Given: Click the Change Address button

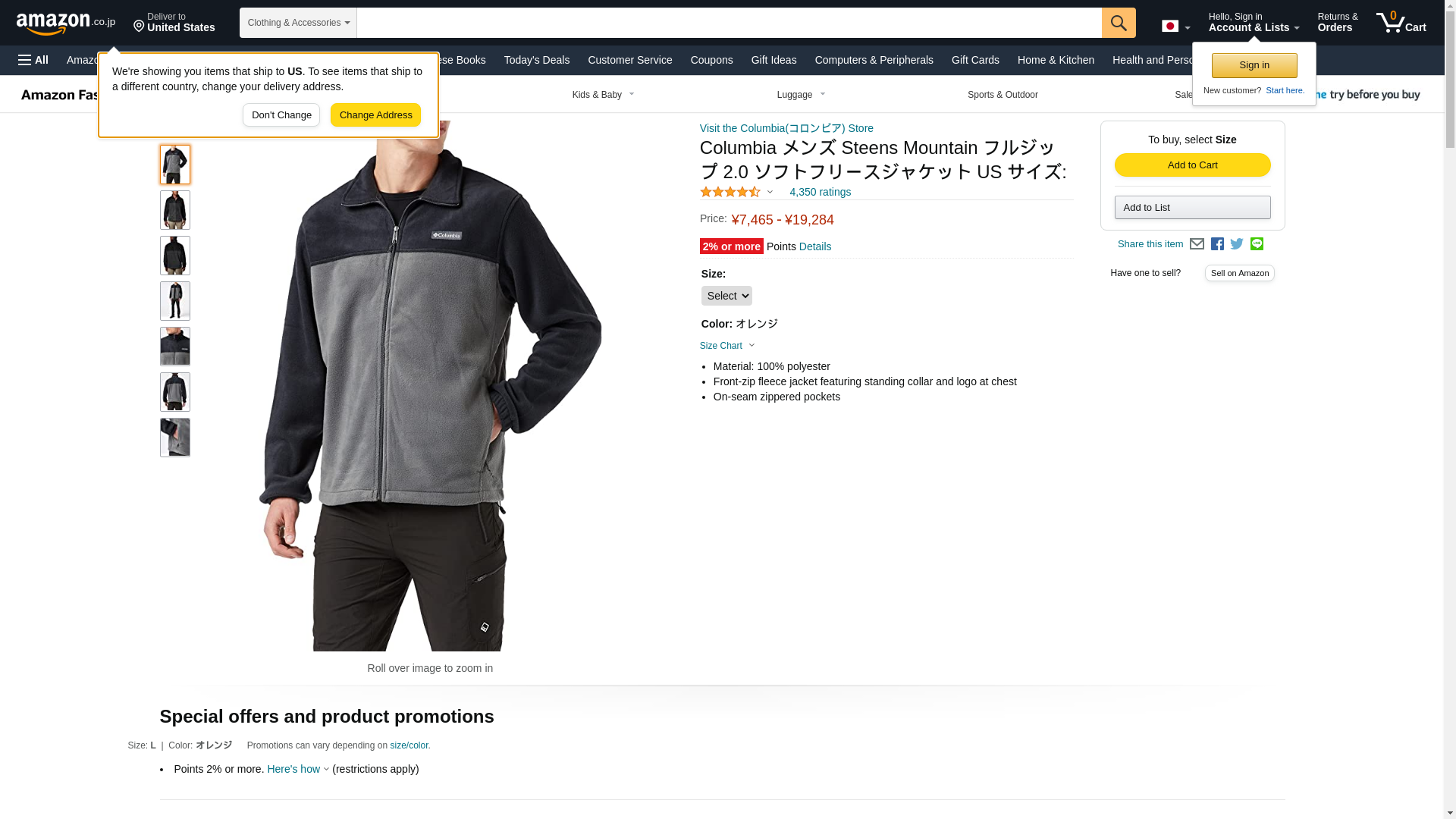Looking at the screenshot, I should tap(375, 115).
